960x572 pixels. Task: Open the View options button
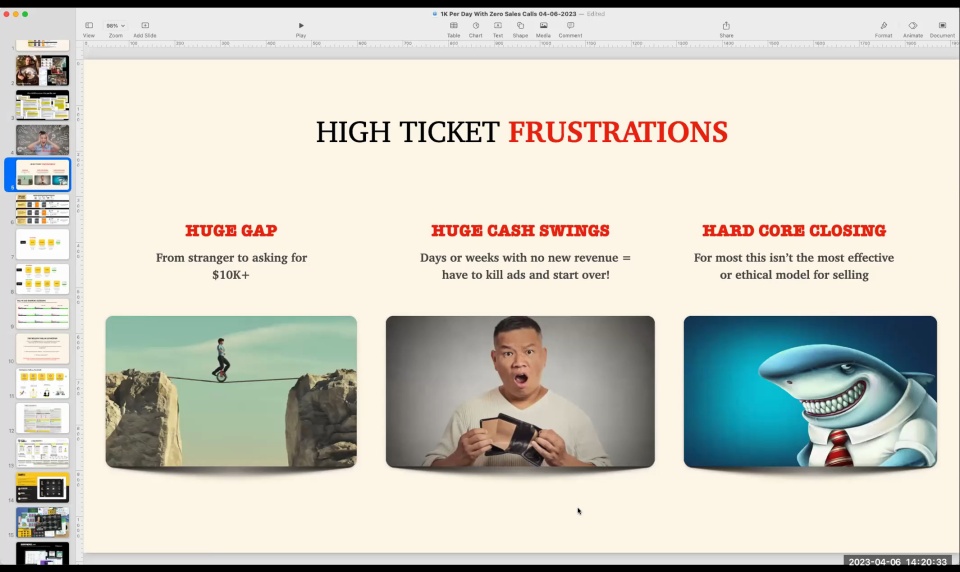pos(89,29)
